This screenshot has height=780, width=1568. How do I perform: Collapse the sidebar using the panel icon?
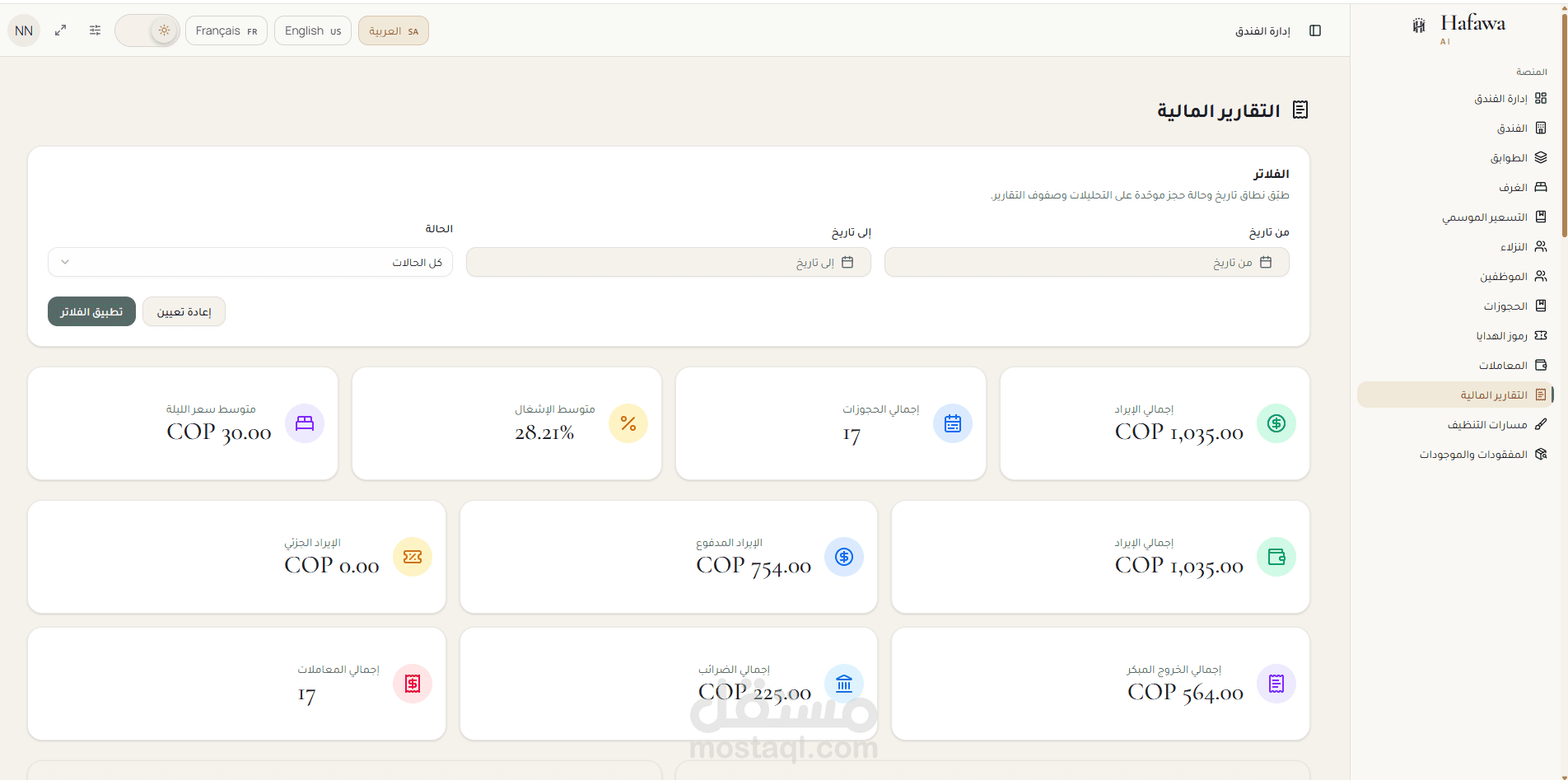tap(1315, 30)
